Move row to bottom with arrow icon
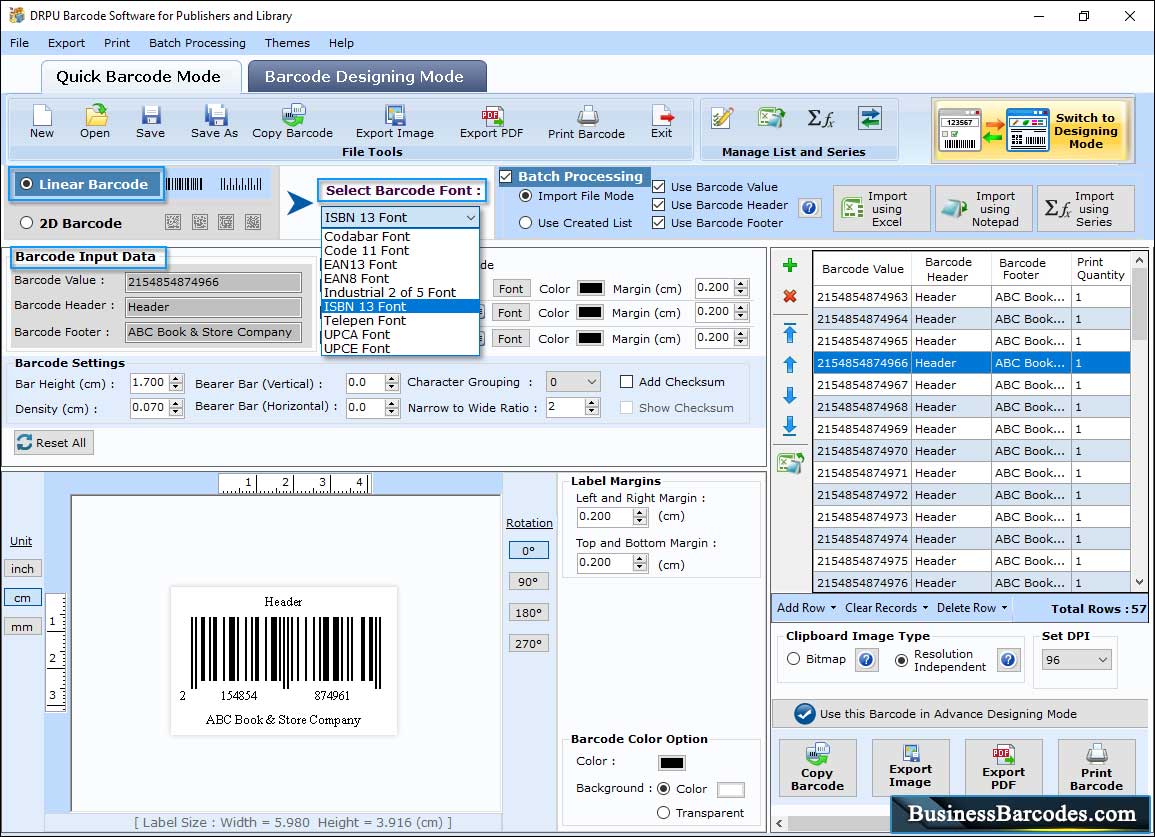Image resolution: width=1155 pixels, height=837 pixels. coord(790,426)
